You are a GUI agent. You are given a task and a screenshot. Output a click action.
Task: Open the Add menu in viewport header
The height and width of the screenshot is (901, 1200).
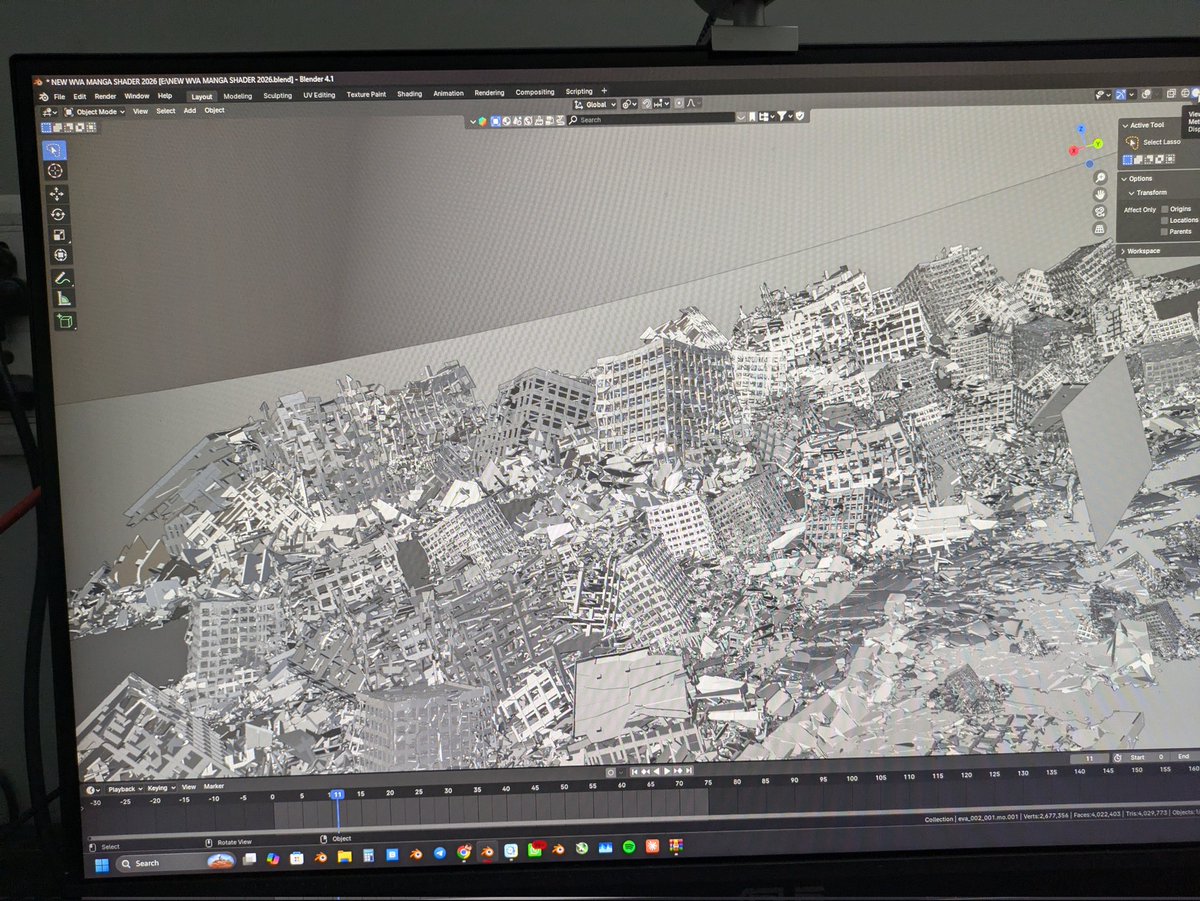190,111
